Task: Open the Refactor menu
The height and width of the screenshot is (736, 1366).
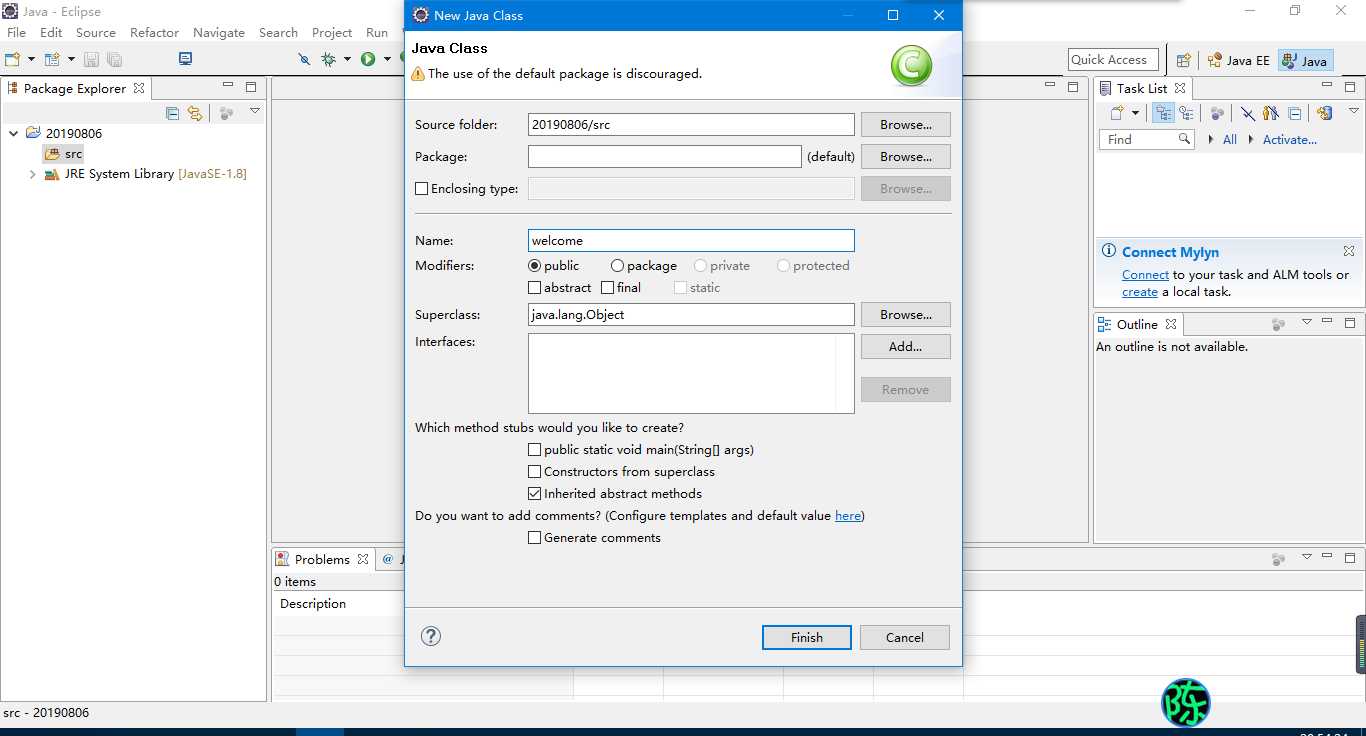Action: [x=154, y=32]
